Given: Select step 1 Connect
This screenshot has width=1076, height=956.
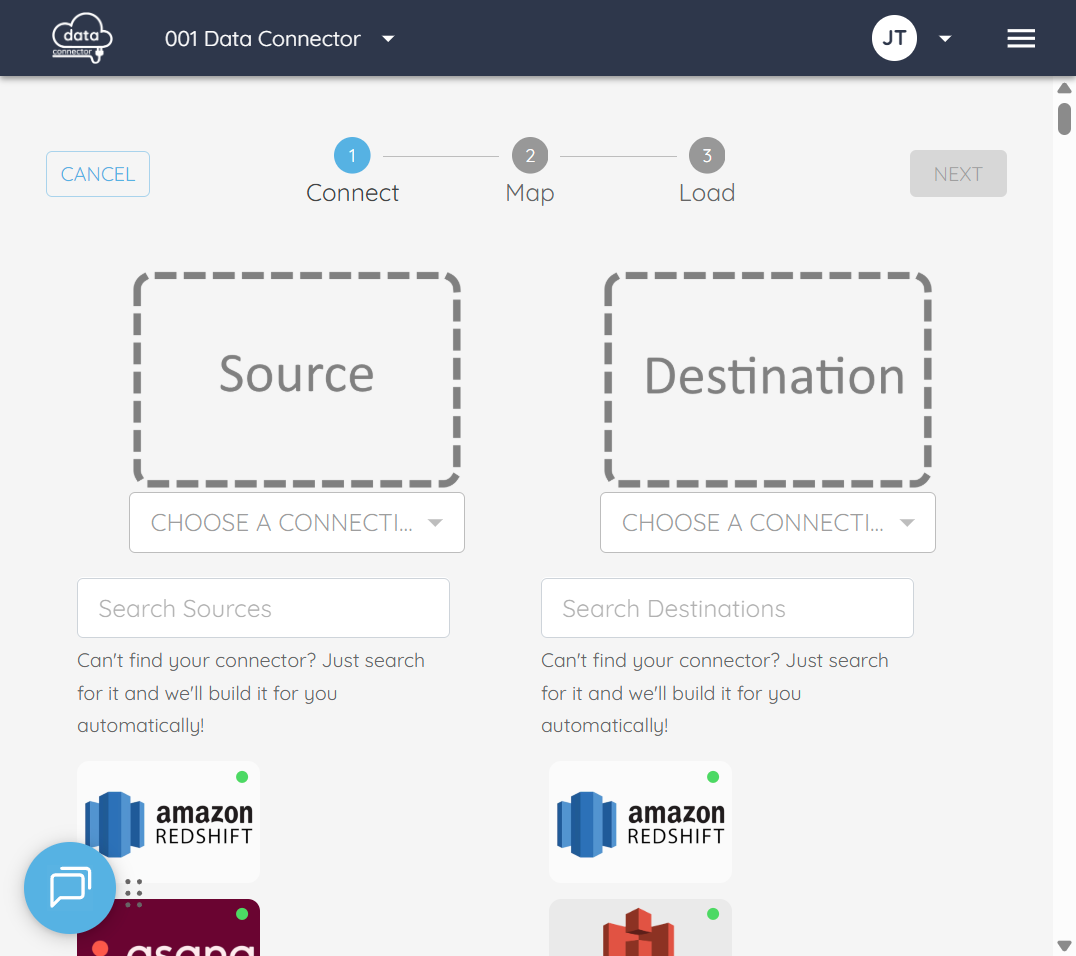Looking at the screenshot, I should [x=352, y=172].
